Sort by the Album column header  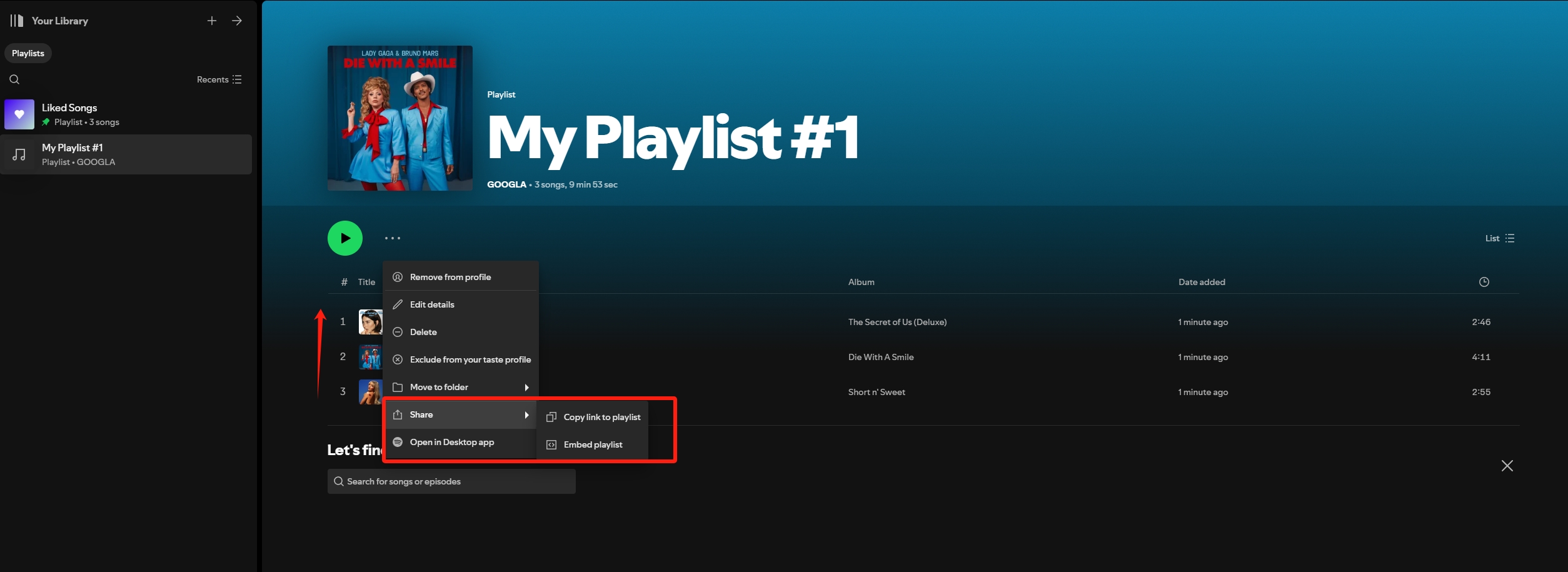click(x=861, y=282)
